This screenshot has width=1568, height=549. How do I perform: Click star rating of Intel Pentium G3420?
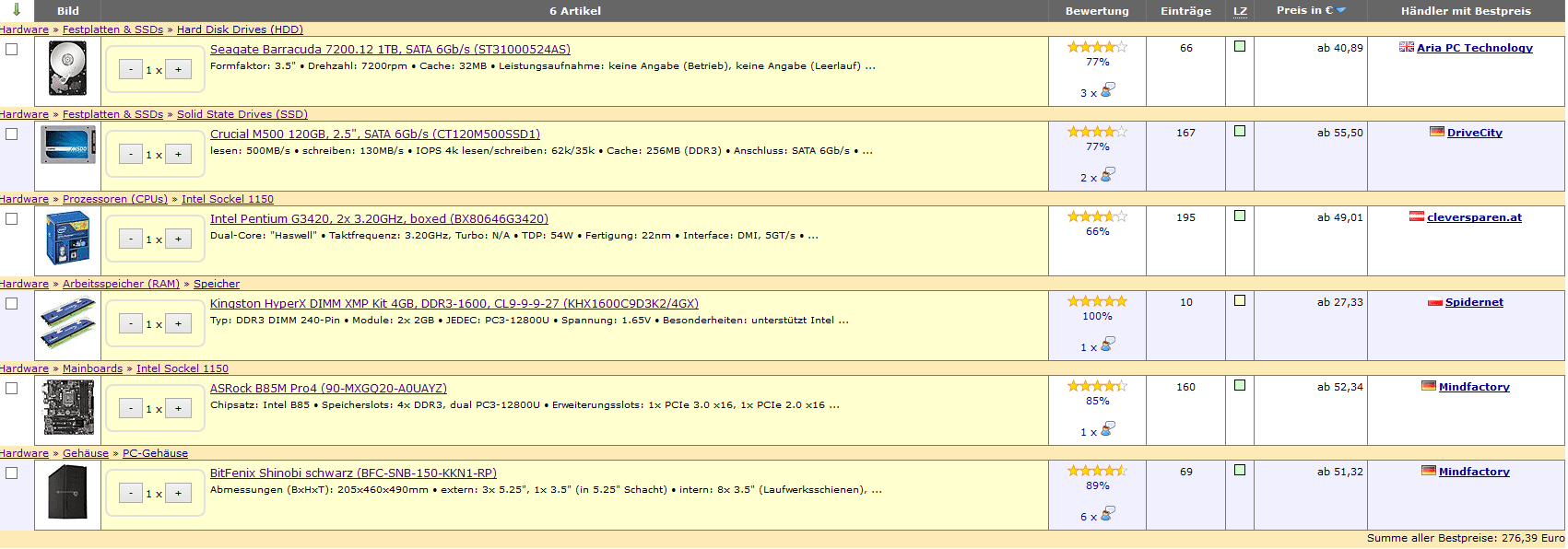tap(1097, 216)
